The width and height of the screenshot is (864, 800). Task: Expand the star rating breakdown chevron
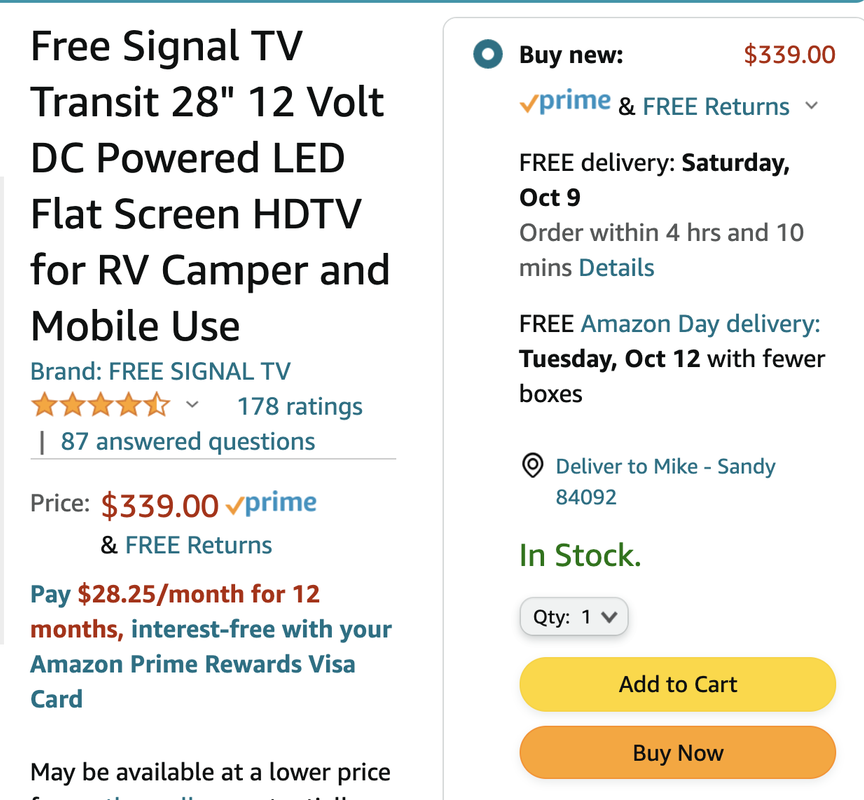click(x=193, y=405)
